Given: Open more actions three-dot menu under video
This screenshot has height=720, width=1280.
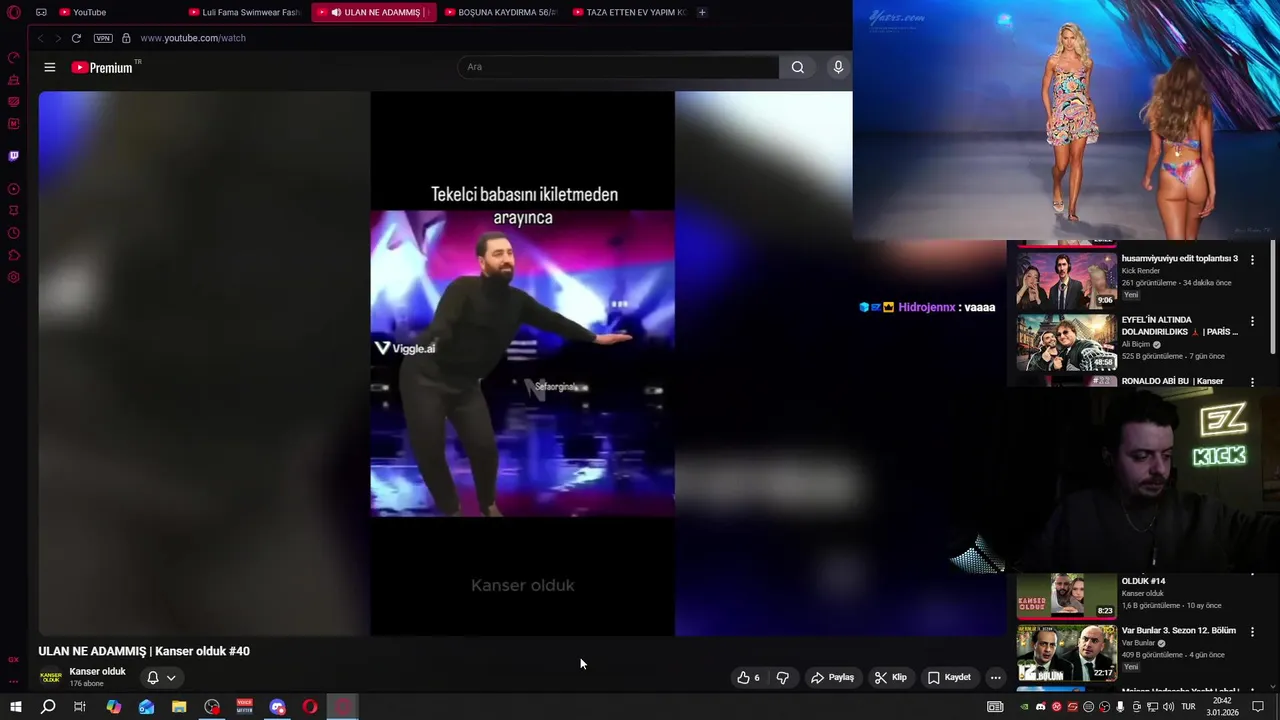Looking at the screenshot, I should (995, 677).
